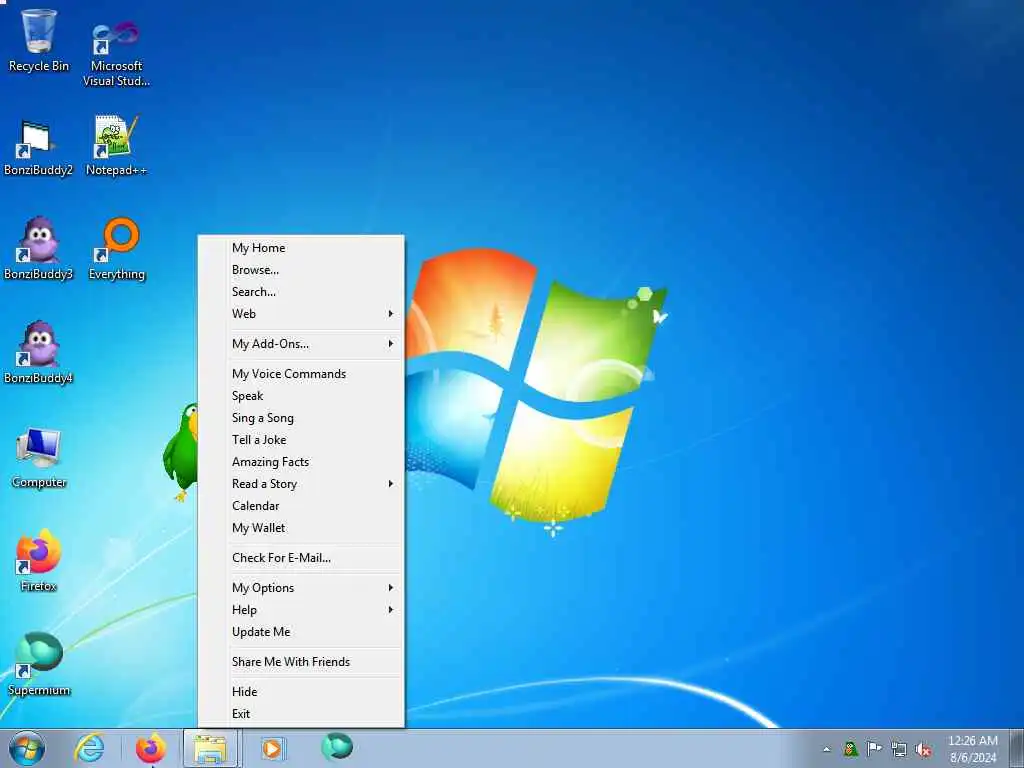Select the Supermium desktop shortcut
Image resolution: width=1024 pixels, height=768 pixels.
[x=39, y=664]
